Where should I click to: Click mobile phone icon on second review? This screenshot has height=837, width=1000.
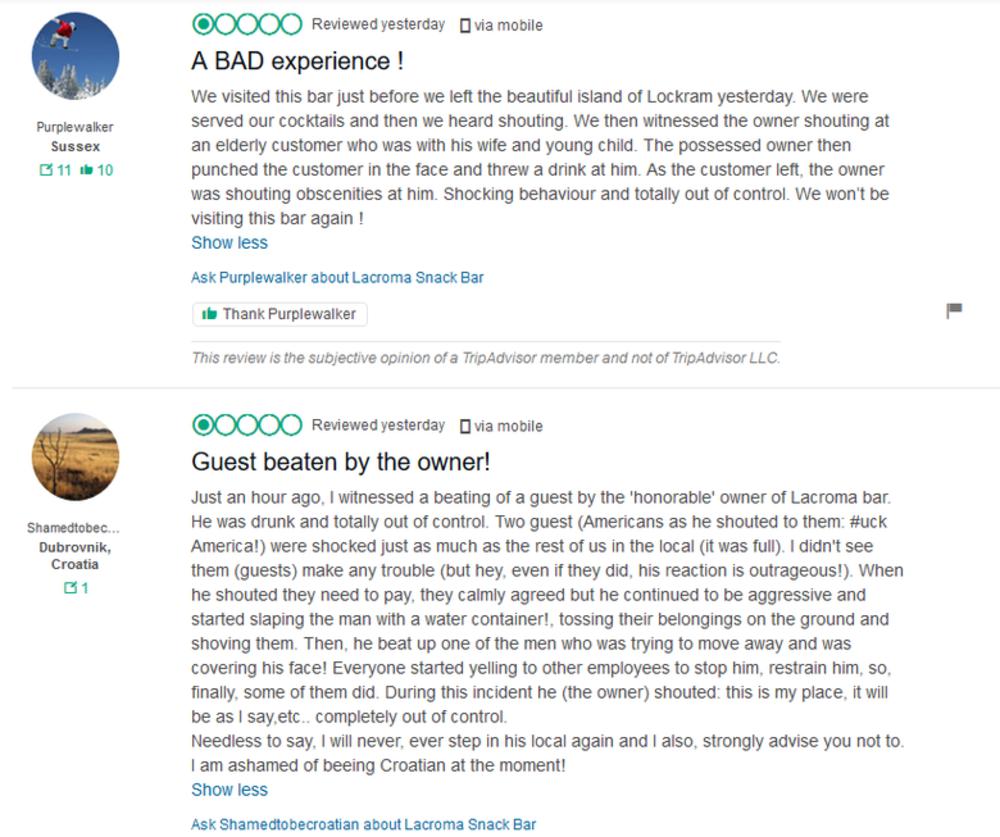[465, 427]
